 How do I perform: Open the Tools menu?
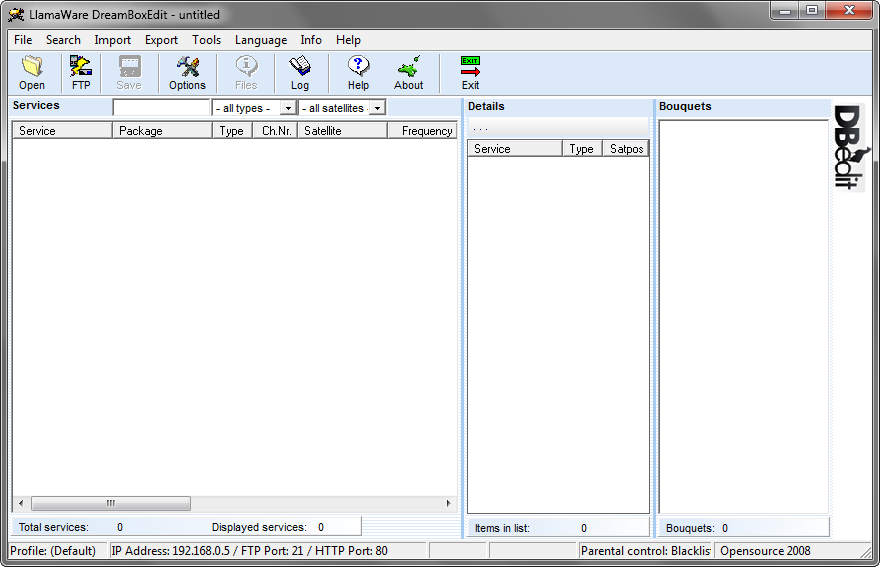pyautogui.click(x=207, y=40)
